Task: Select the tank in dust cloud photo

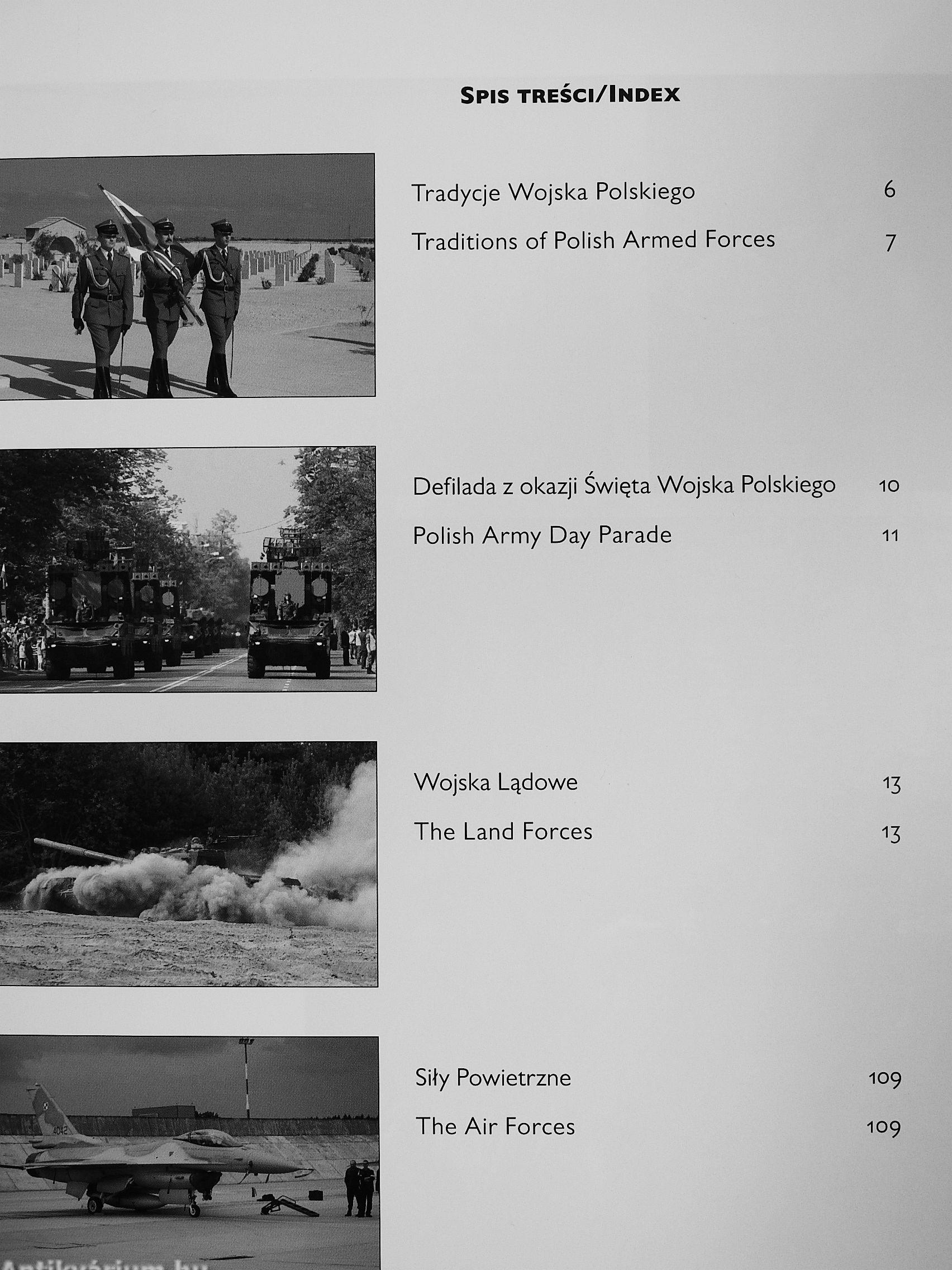Action: pos(188,864)
